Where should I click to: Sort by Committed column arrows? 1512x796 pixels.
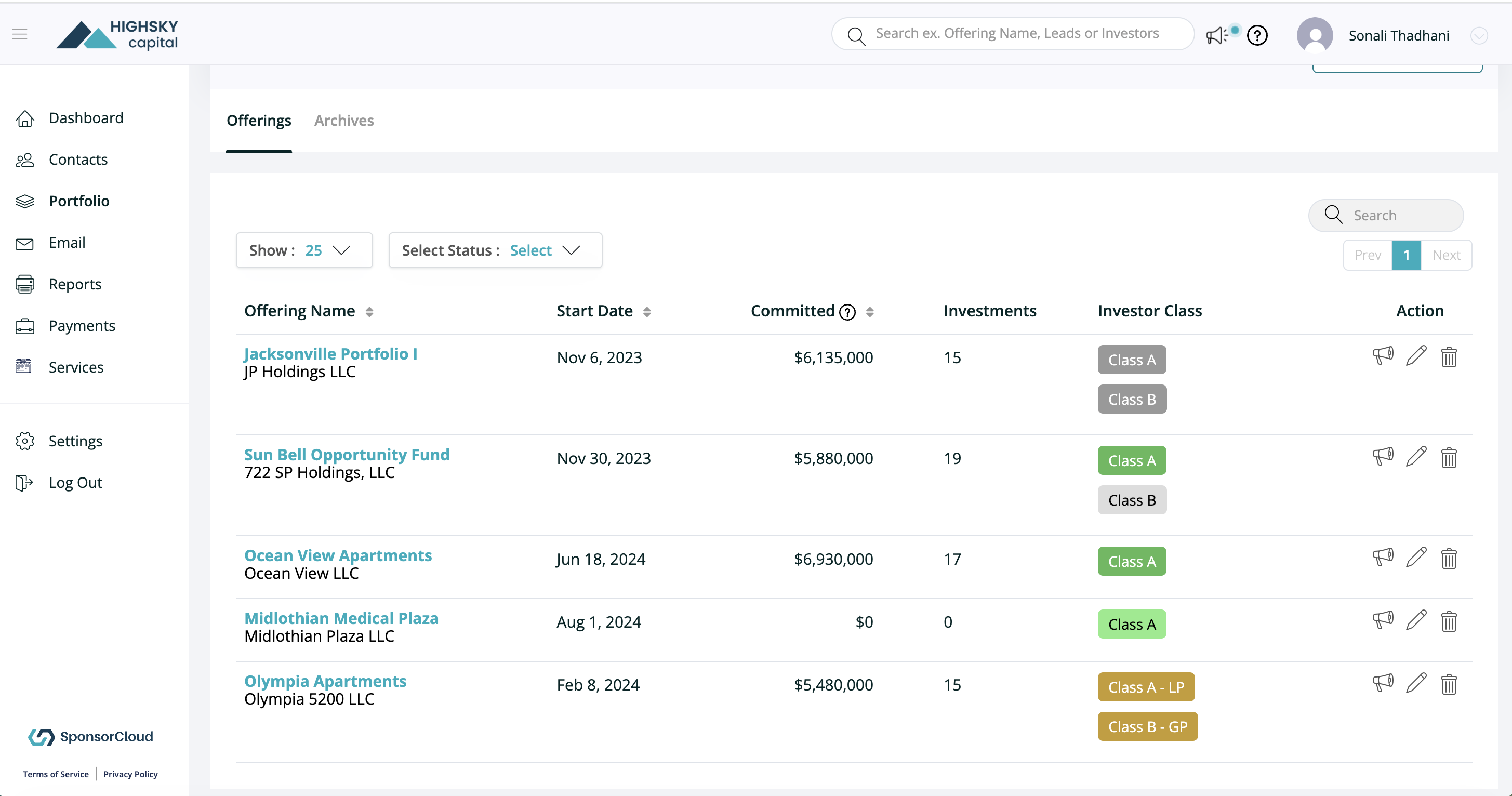click(x=870, y=312)
